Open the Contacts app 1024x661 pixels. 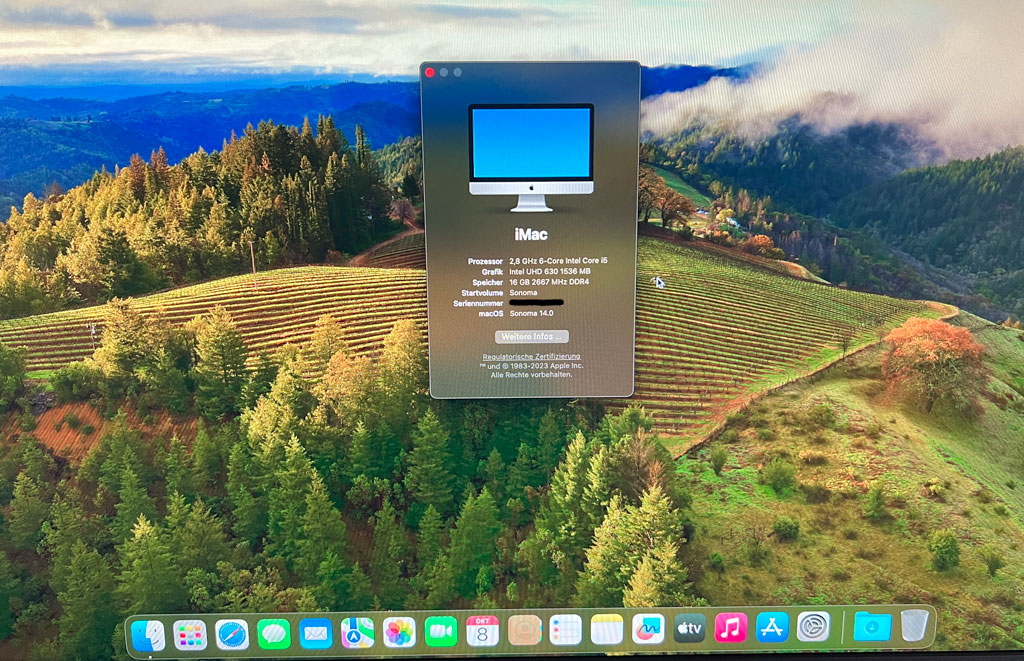tap(525, 630)
